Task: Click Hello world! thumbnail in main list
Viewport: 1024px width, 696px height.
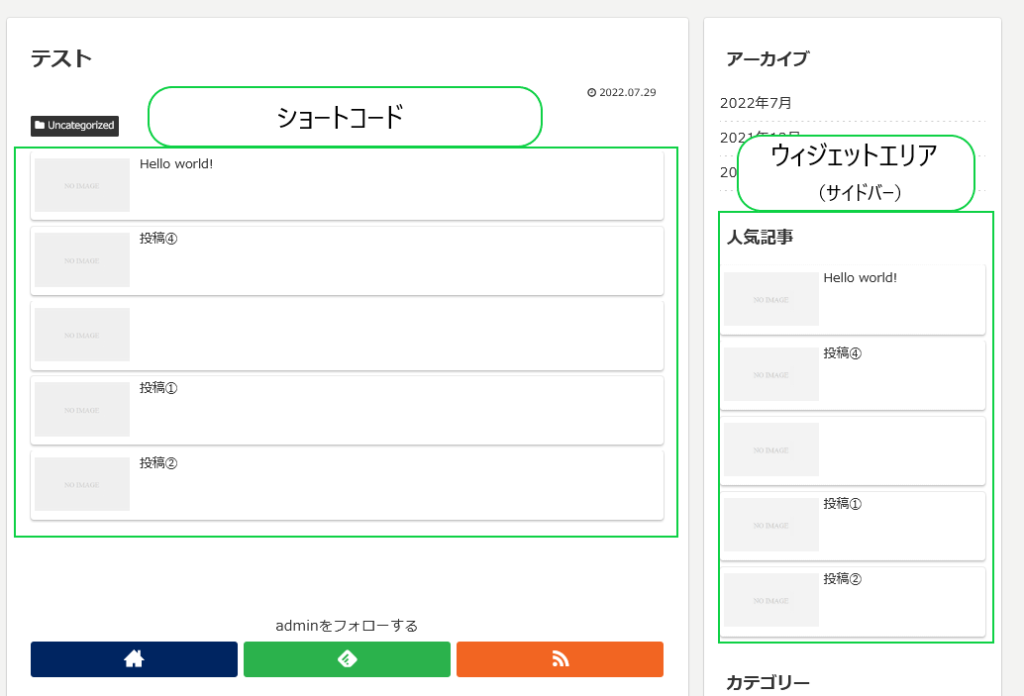Action: [x=82, y=185]
